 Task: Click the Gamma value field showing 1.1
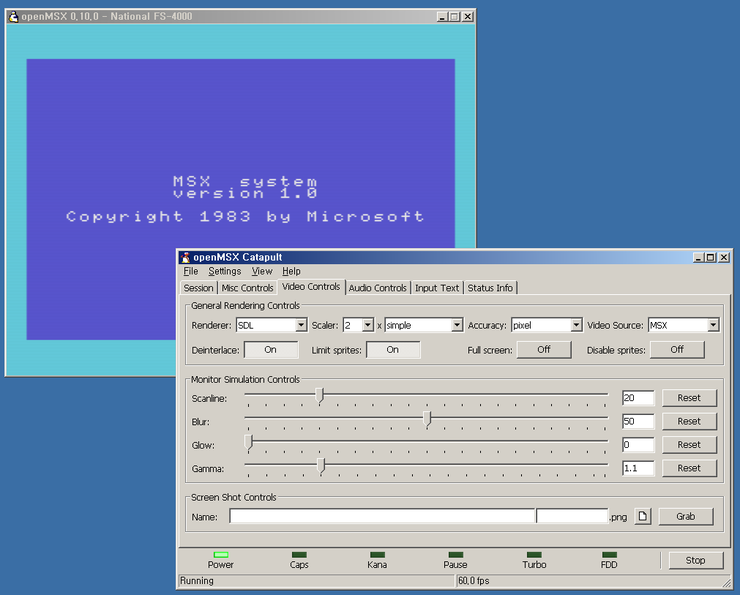tap(638, 468)
